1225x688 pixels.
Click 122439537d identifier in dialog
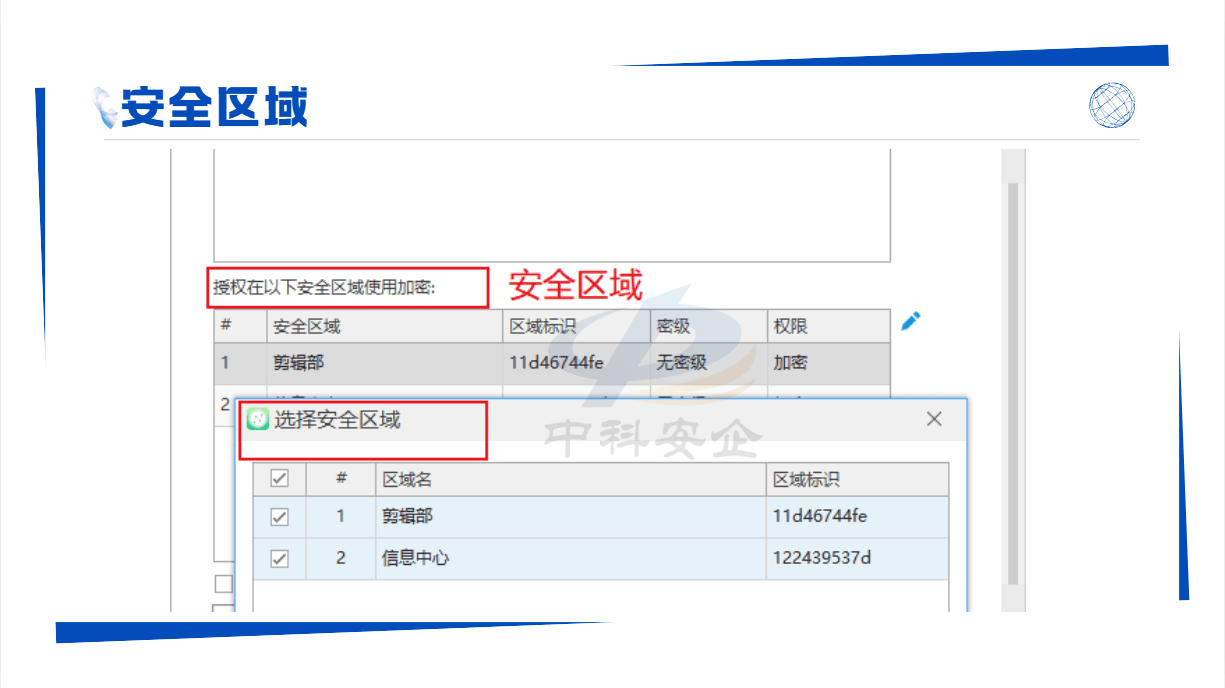tap(822, 558)
